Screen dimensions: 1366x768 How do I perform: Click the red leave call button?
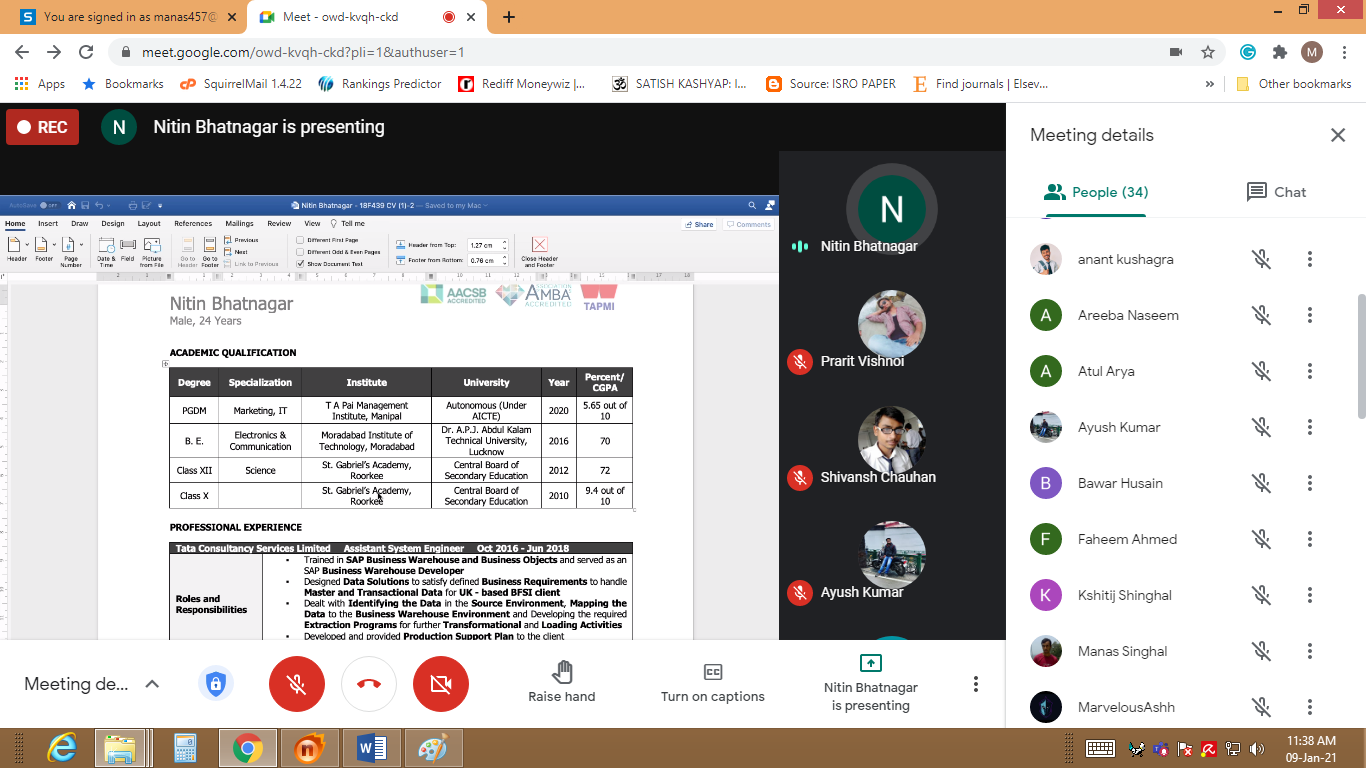pyautogui.click(x=369, y=684)
